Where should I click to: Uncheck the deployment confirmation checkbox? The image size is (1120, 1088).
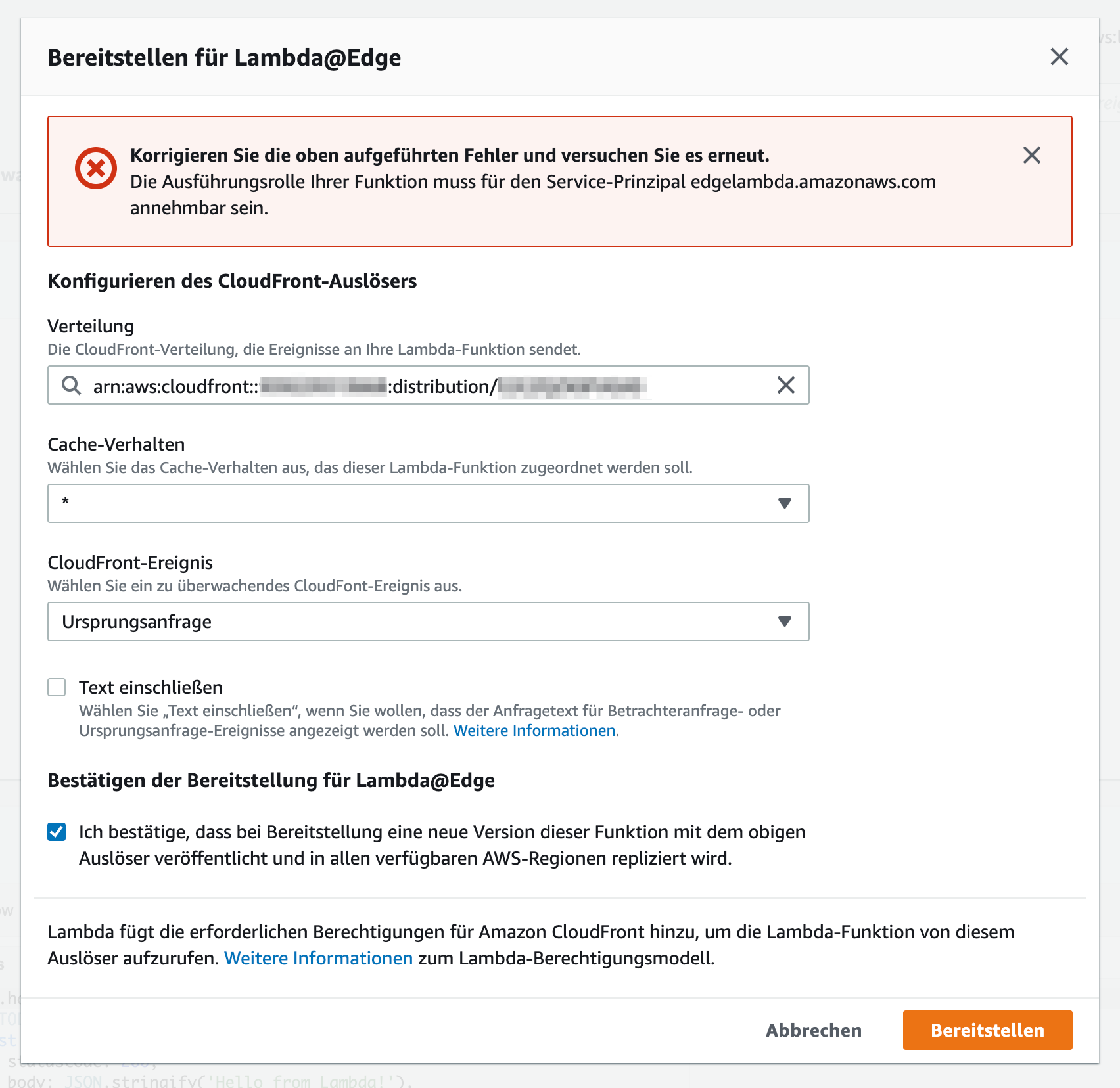pyautogui.click(x=57, y=831)
